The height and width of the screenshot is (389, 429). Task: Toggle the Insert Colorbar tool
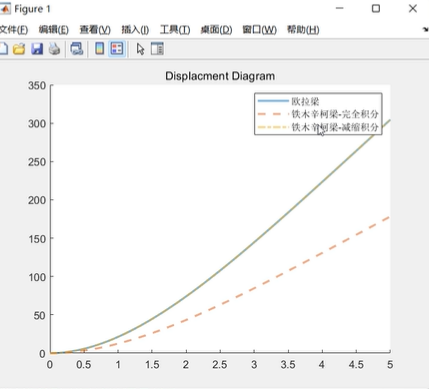[x=99, y=49]
